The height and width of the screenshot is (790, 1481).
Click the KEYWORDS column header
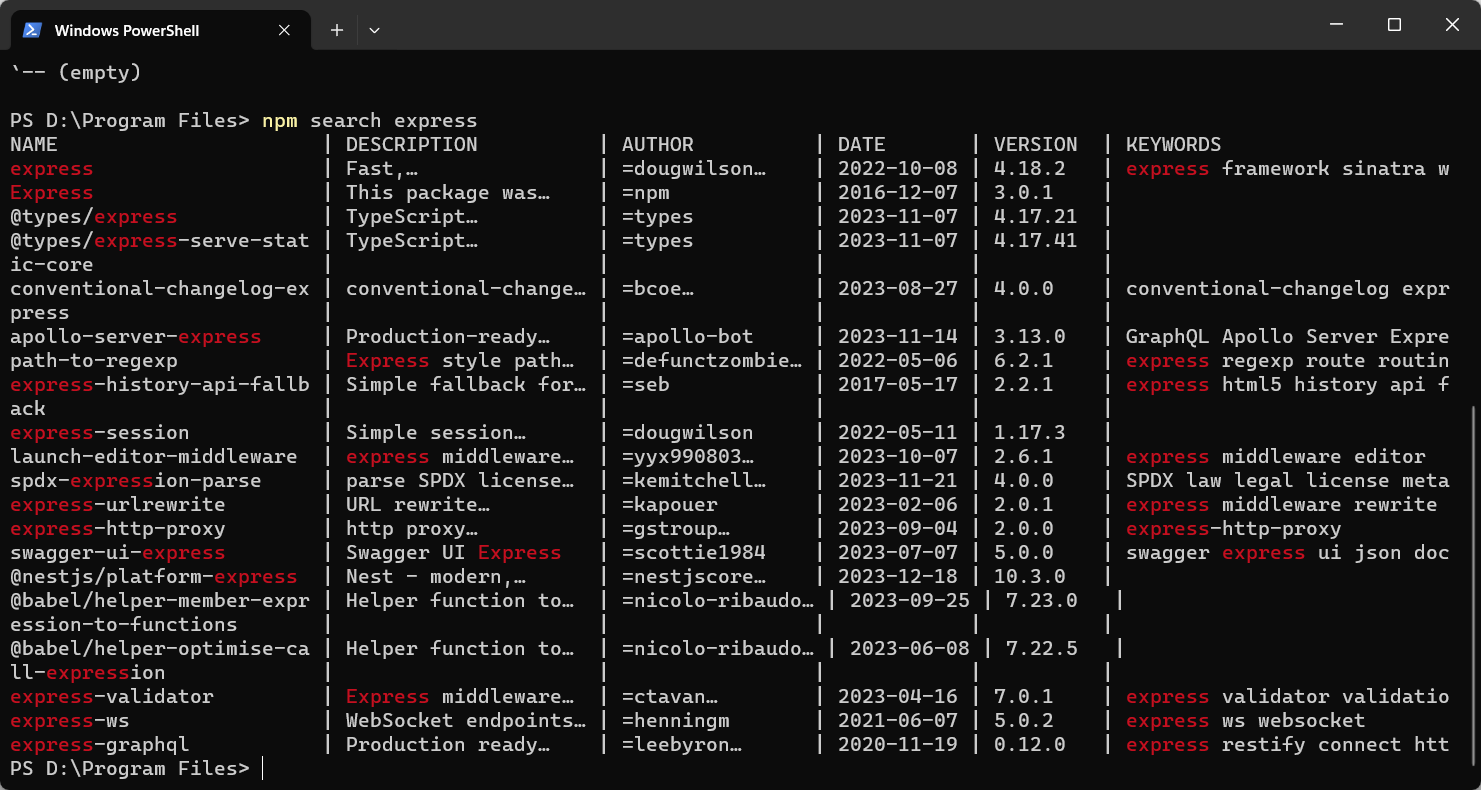1174,145
